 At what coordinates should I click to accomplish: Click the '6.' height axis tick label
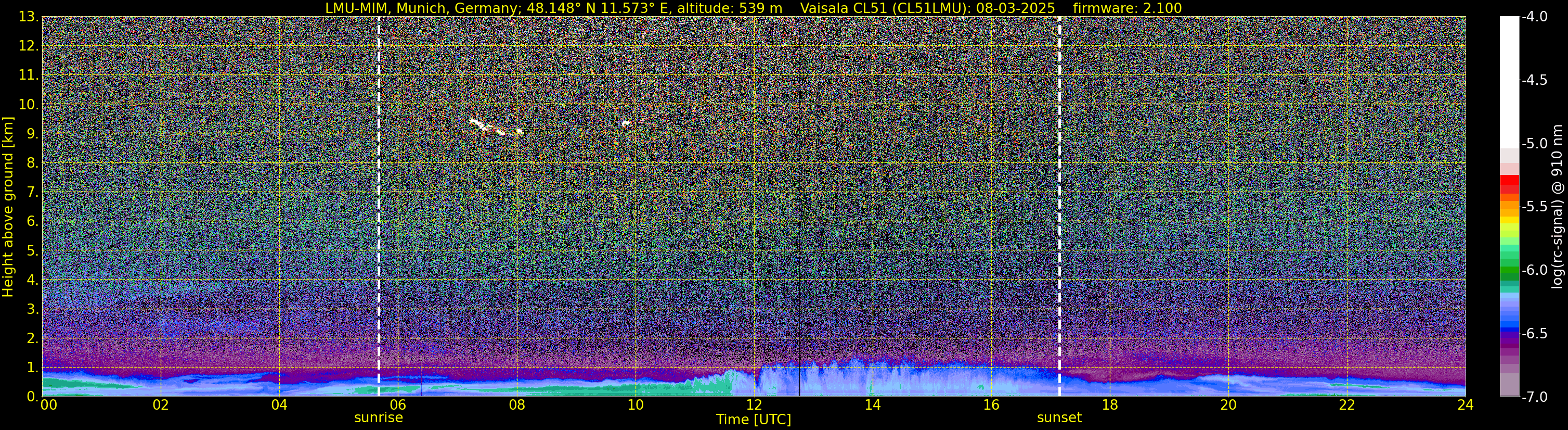click(x=33, y=222)
